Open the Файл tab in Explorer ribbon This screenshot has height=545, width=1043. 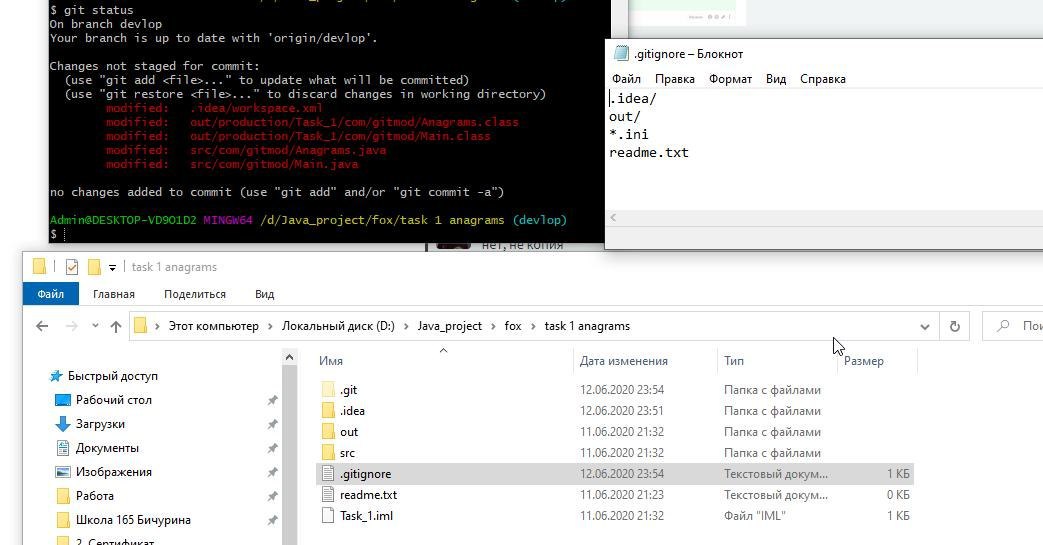(x=51, y=293)
